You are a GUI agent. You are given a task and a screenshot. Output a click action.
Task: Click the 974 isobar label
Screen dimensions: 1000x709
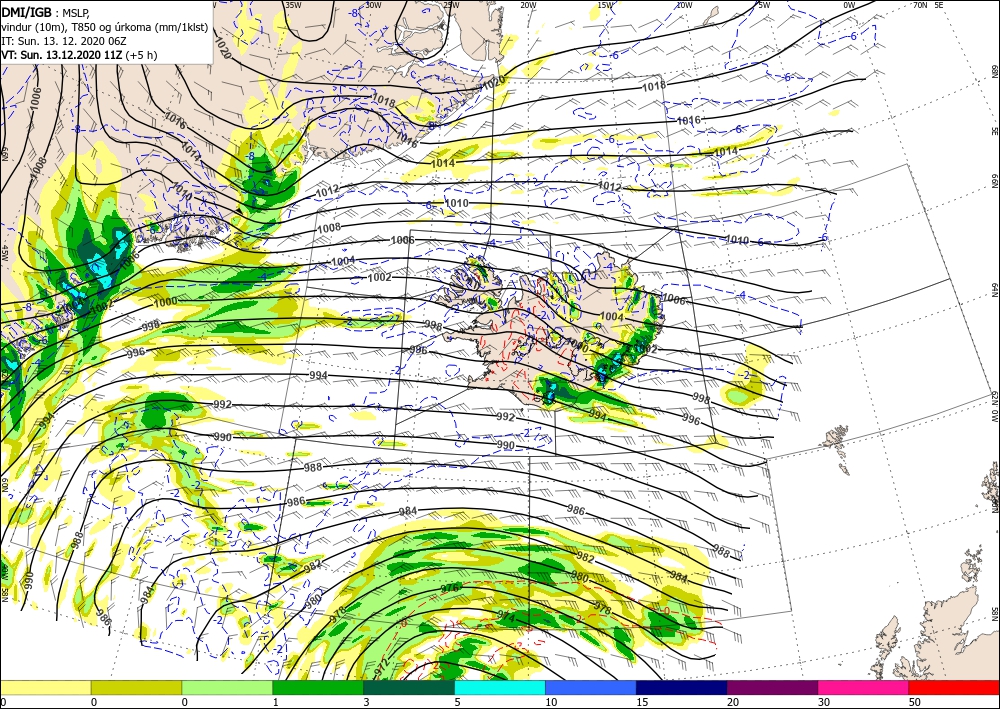tap(505, 617)
